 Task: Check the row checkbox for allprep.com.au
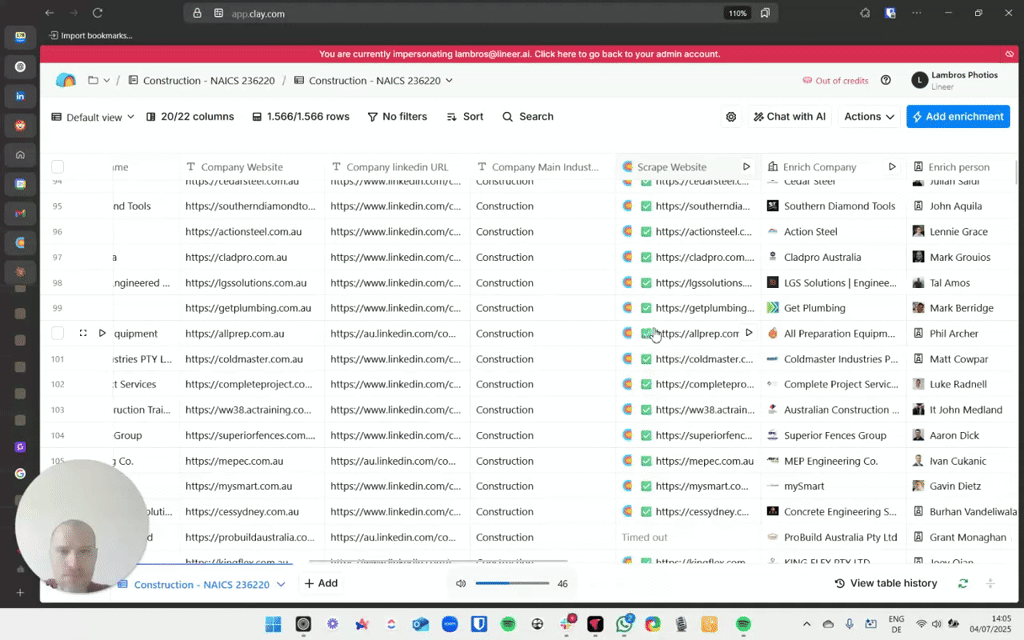[57, 333]
